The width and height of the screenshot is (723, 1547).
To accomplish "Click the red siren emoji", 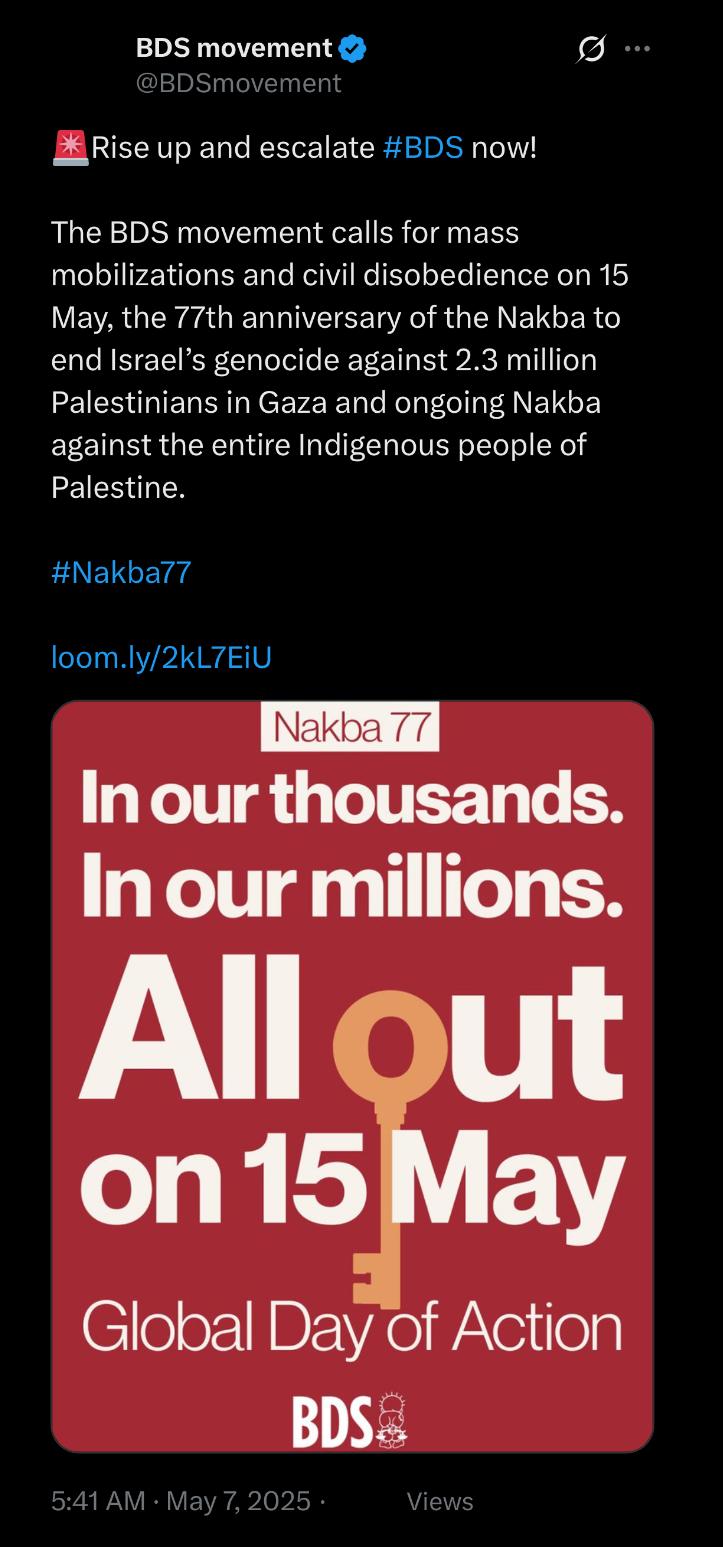I will tap(69, 147).
